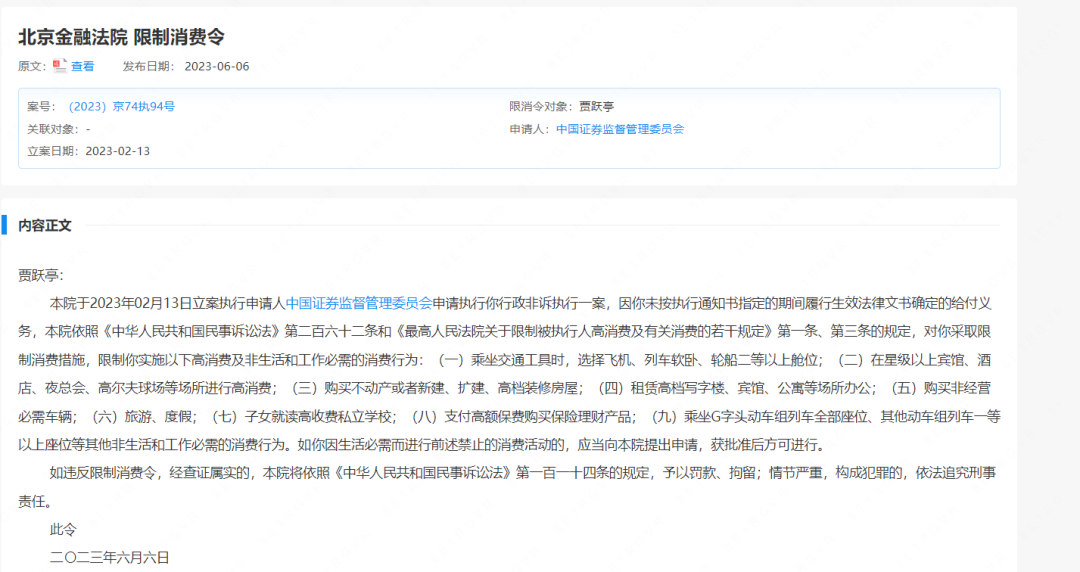The height and width of the screenshot is (572, 1080).
Task: Click the 原文 label near the title
Action: pyautogui.click(x=33, y=66)
